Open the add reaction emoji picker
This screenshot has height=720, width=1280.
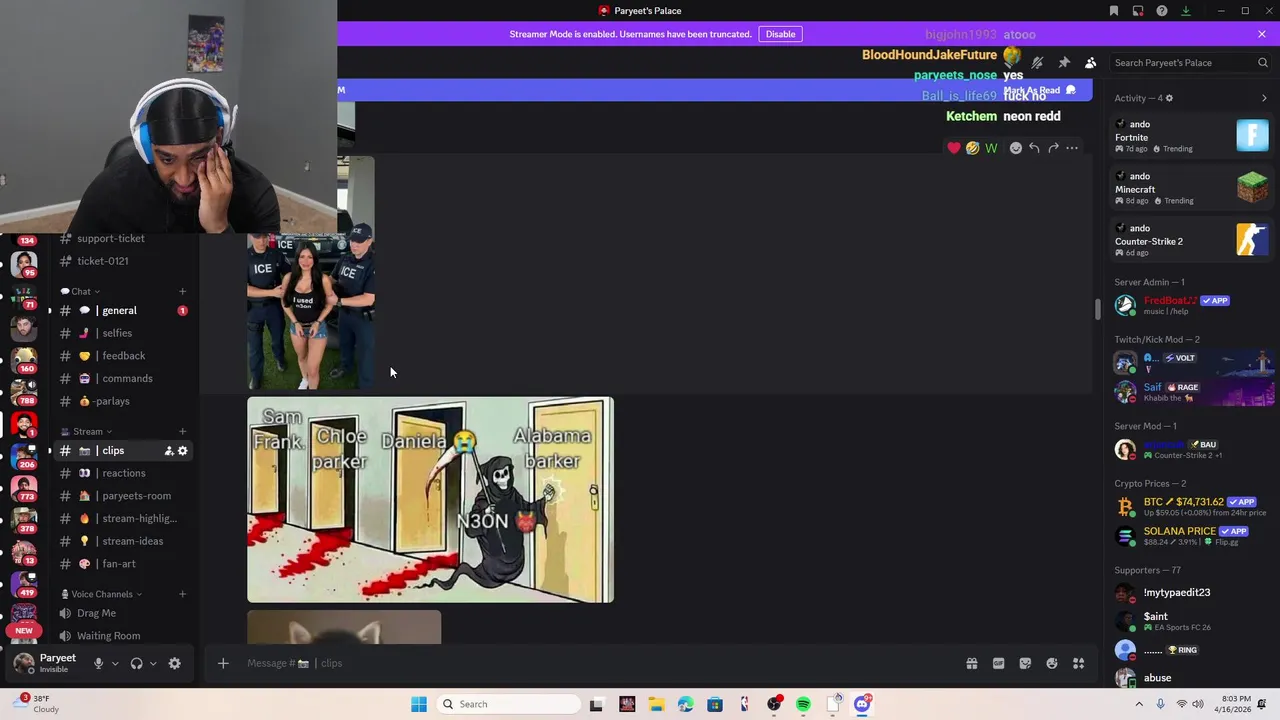pyautogui.click(x=1015, y=148)
